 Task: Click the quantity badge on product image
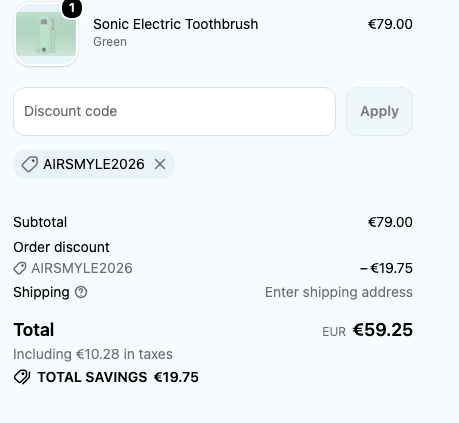[x=72, y=8]
